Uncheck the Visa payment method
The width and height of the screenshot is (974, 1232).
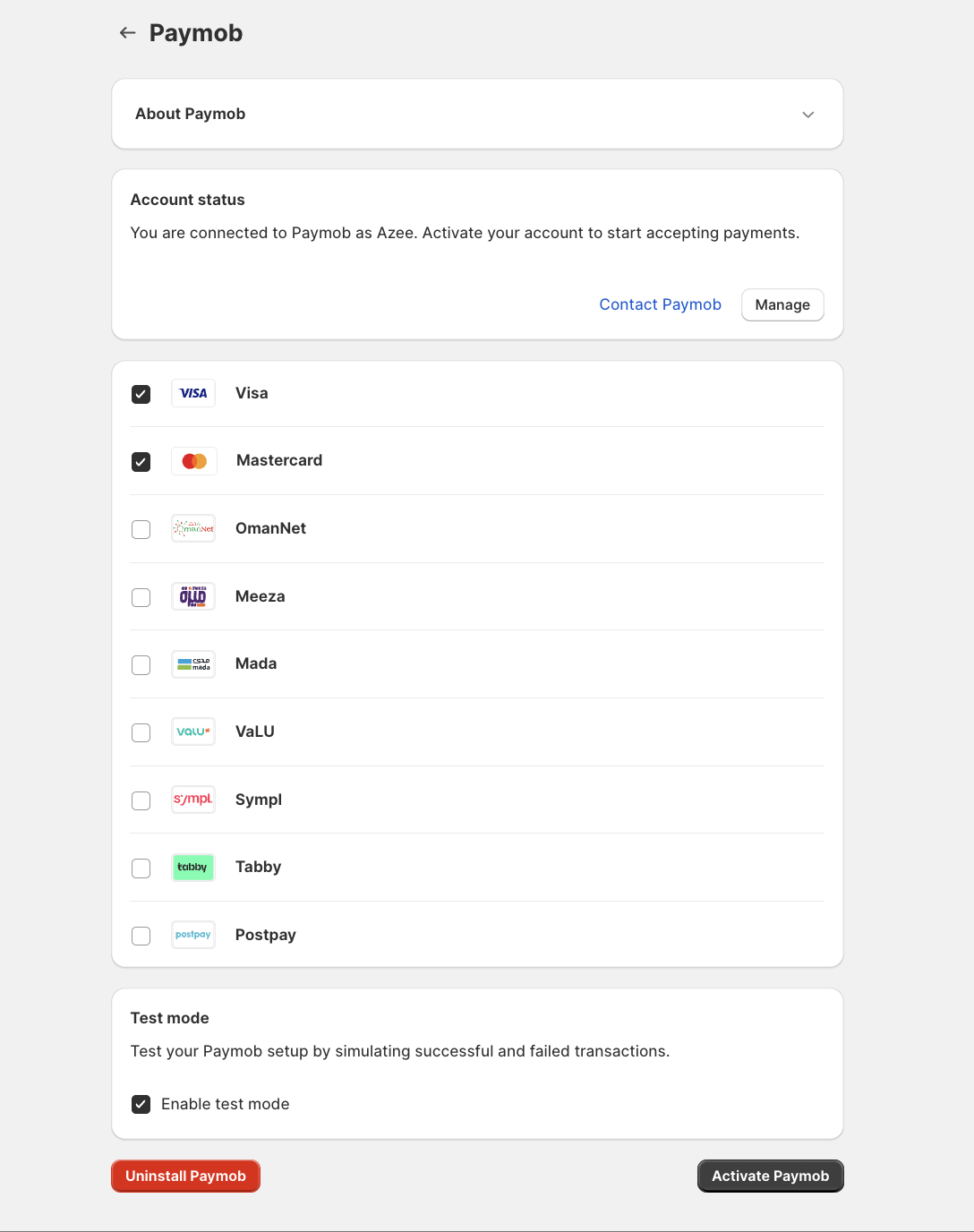(x=141, y=394)
